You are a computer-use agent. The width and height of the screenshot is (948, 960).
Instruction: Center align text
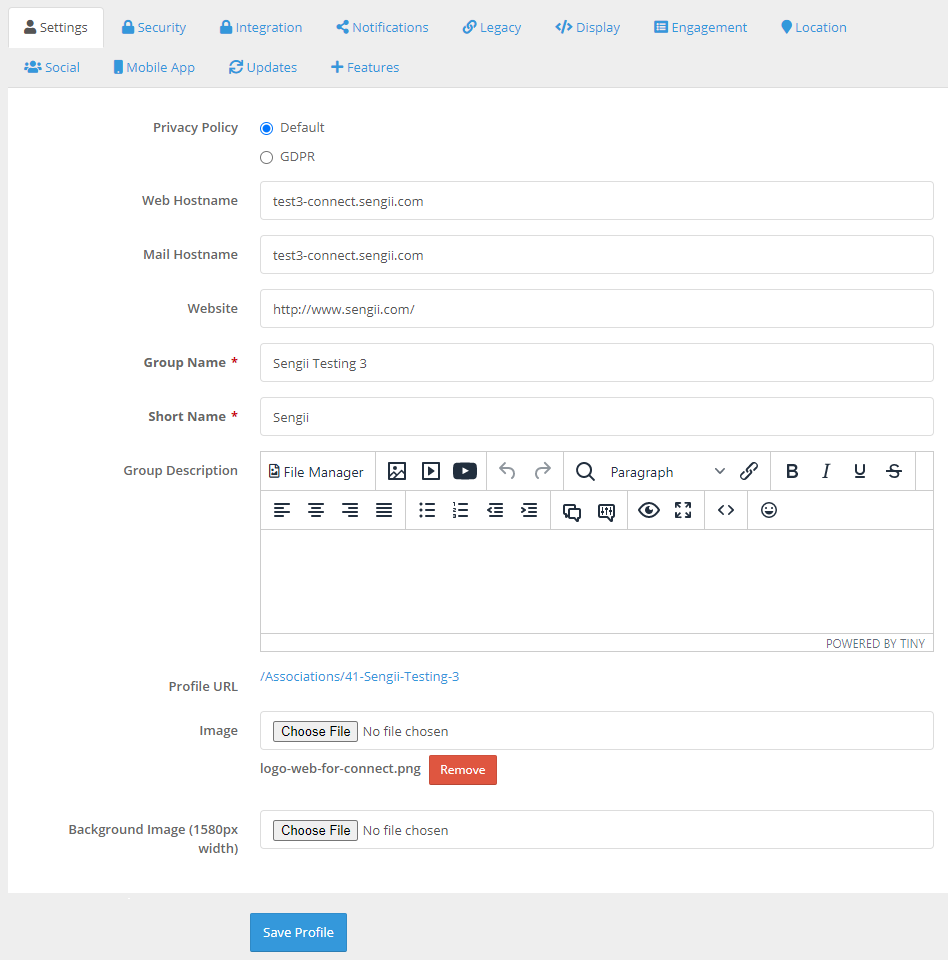tap(316, 510)
